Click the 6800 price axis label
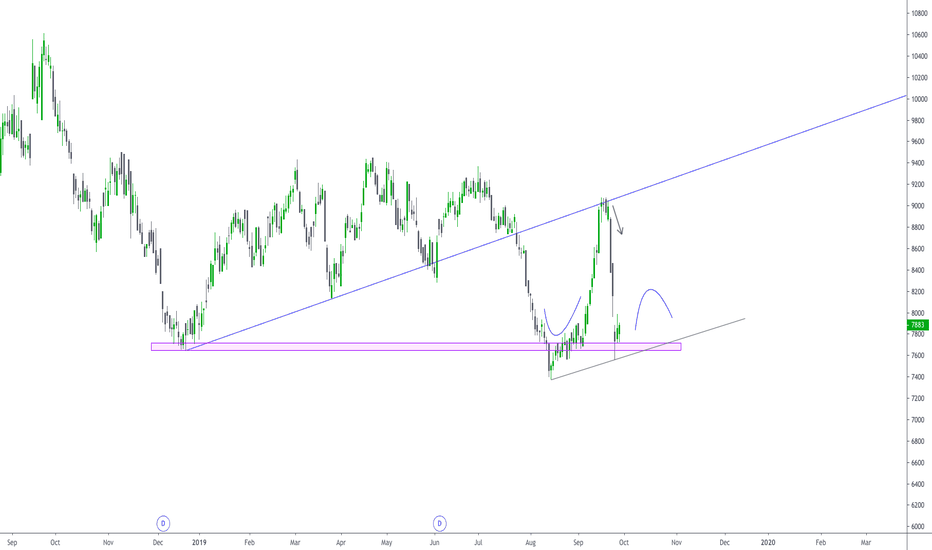 tap(919, 441)
